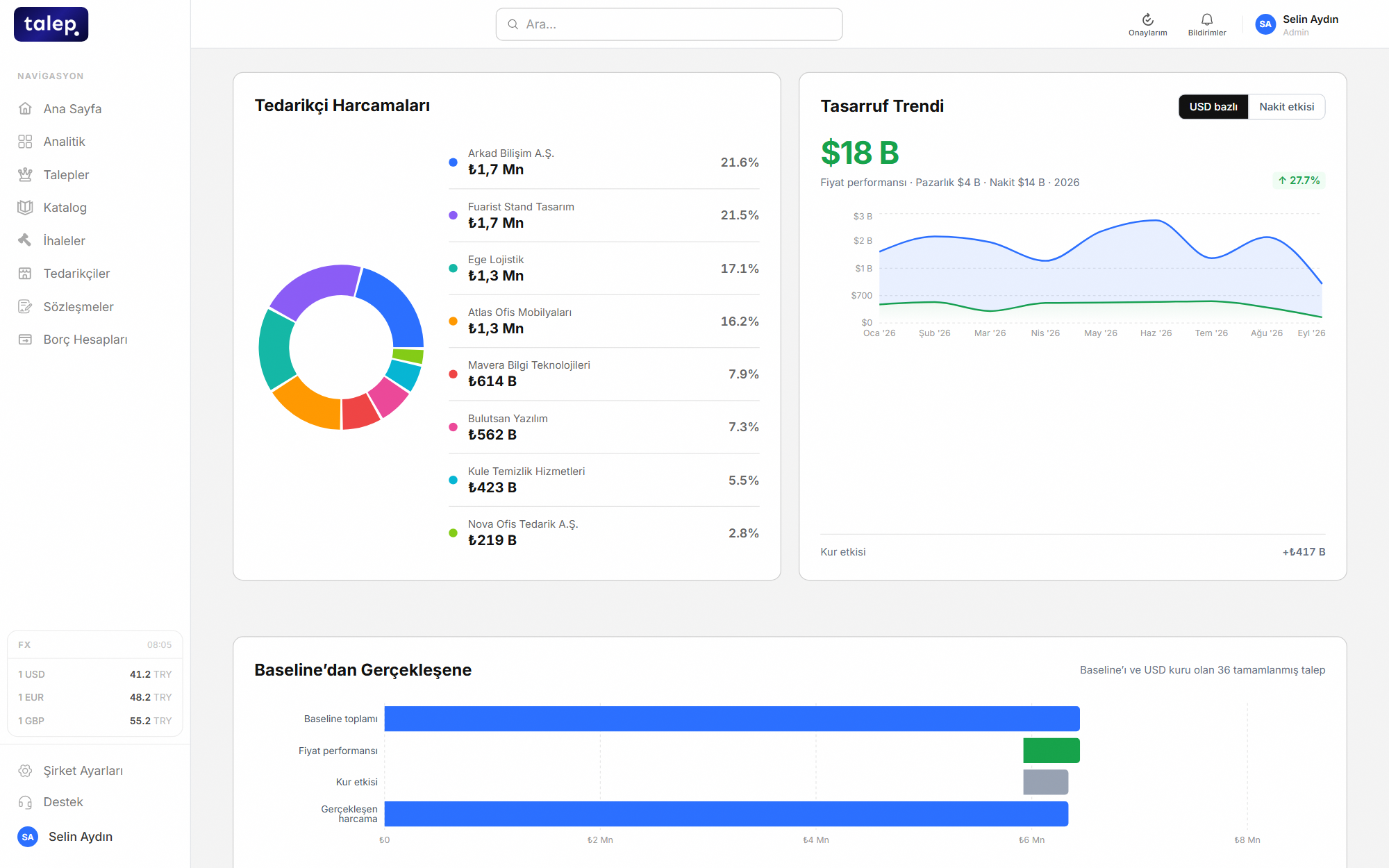Click the Şirket Ayarları gear icon
Screen dimensions: 1389x868
pos(25,771)
